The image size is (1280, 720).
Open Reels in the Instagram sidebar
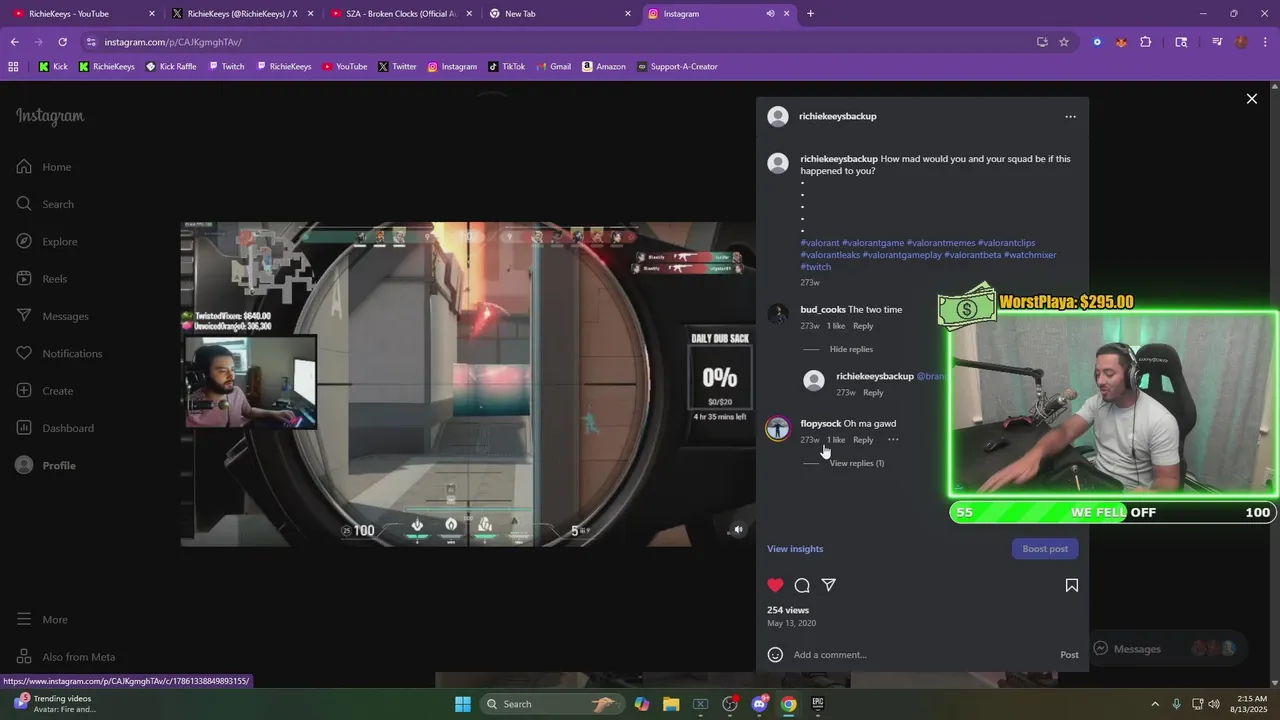point(42,279)
